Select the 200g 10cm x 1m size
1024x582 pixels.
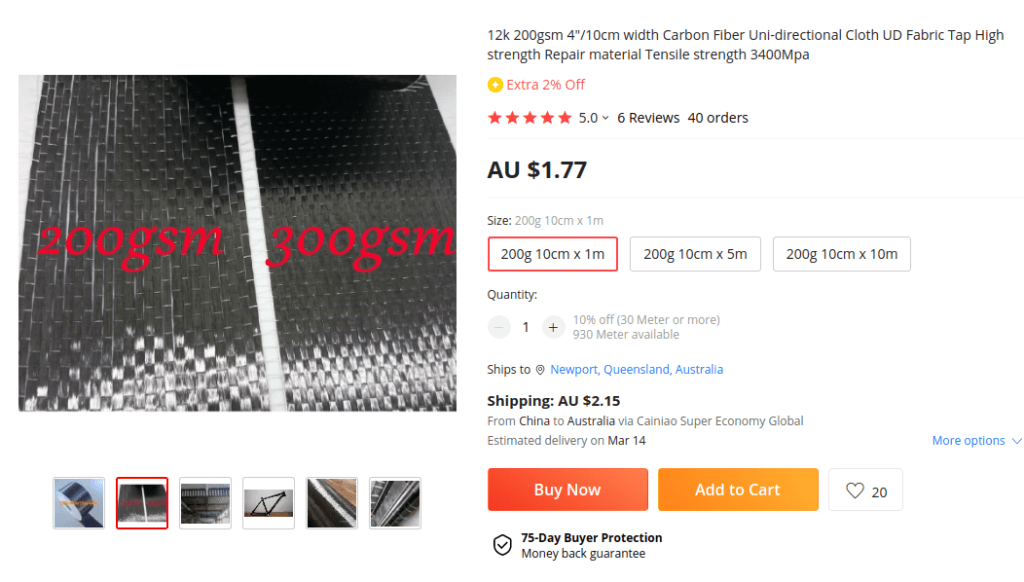pos(552,254)
